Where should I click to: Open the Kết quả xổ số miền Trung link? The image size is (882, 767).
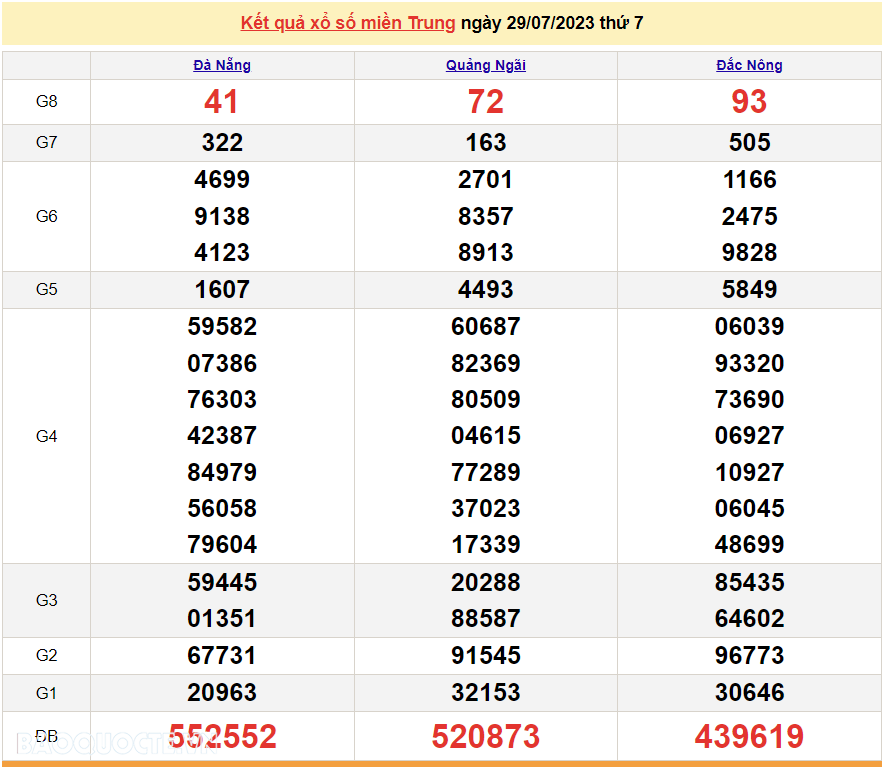(x=347, y=23)
